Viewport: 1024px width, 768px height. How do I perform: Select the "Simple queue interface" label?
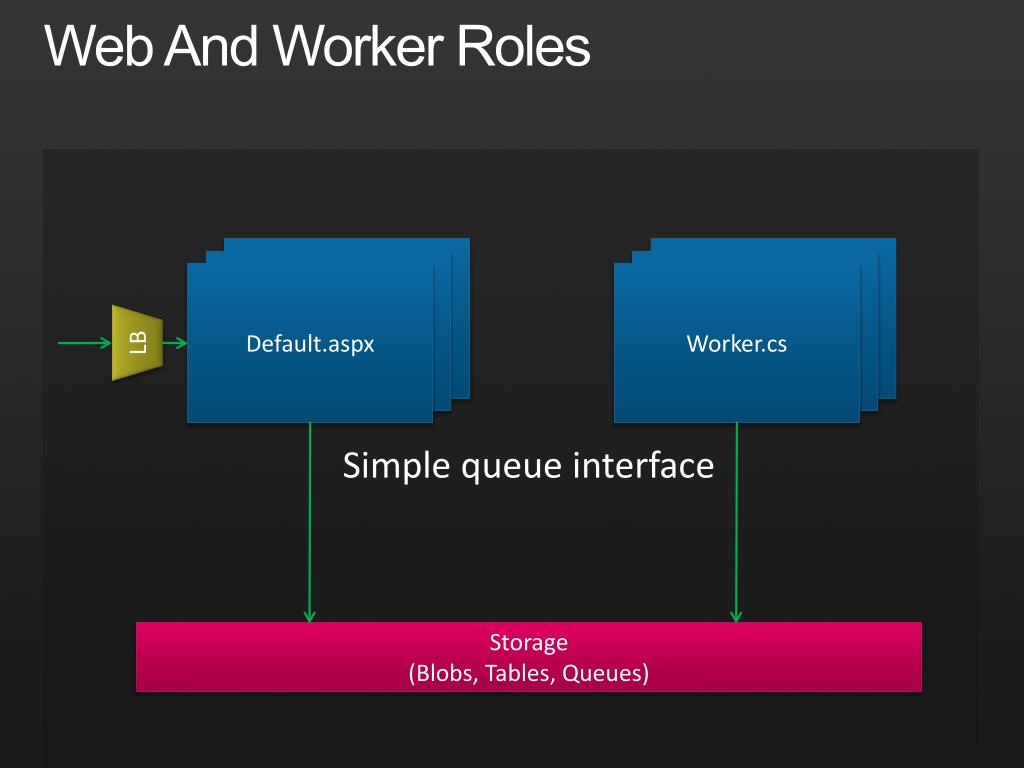click(x=528, y=466)
